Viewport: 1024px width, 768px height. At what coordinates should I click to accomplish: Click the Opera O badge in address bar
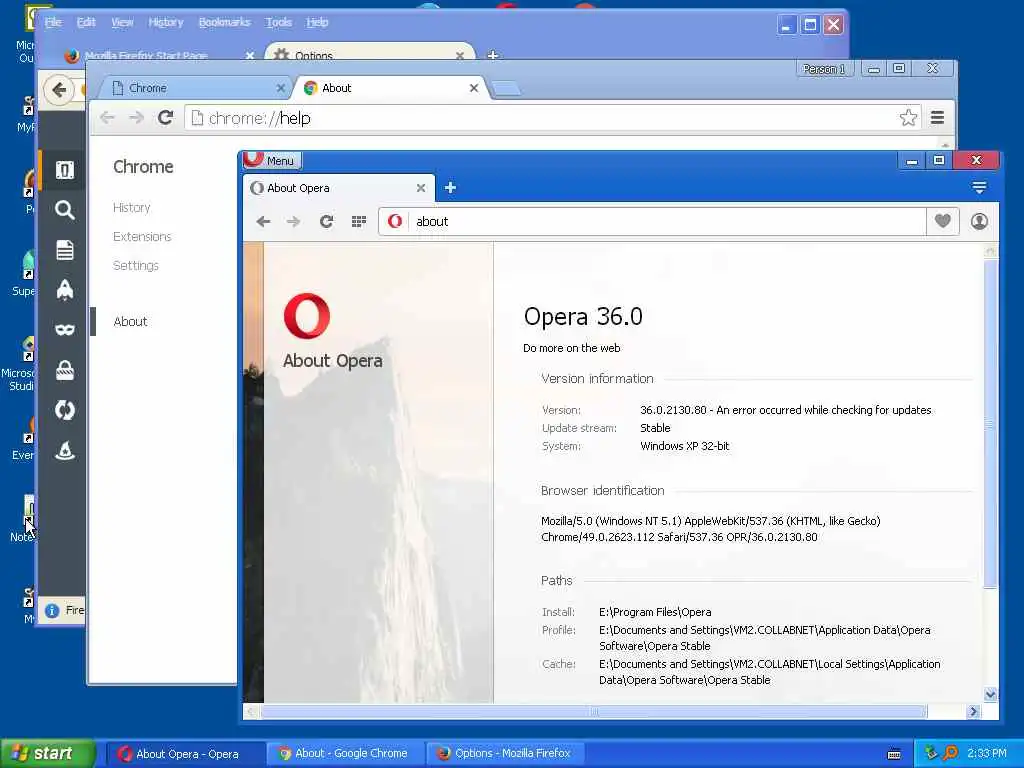tap(394, 221)
